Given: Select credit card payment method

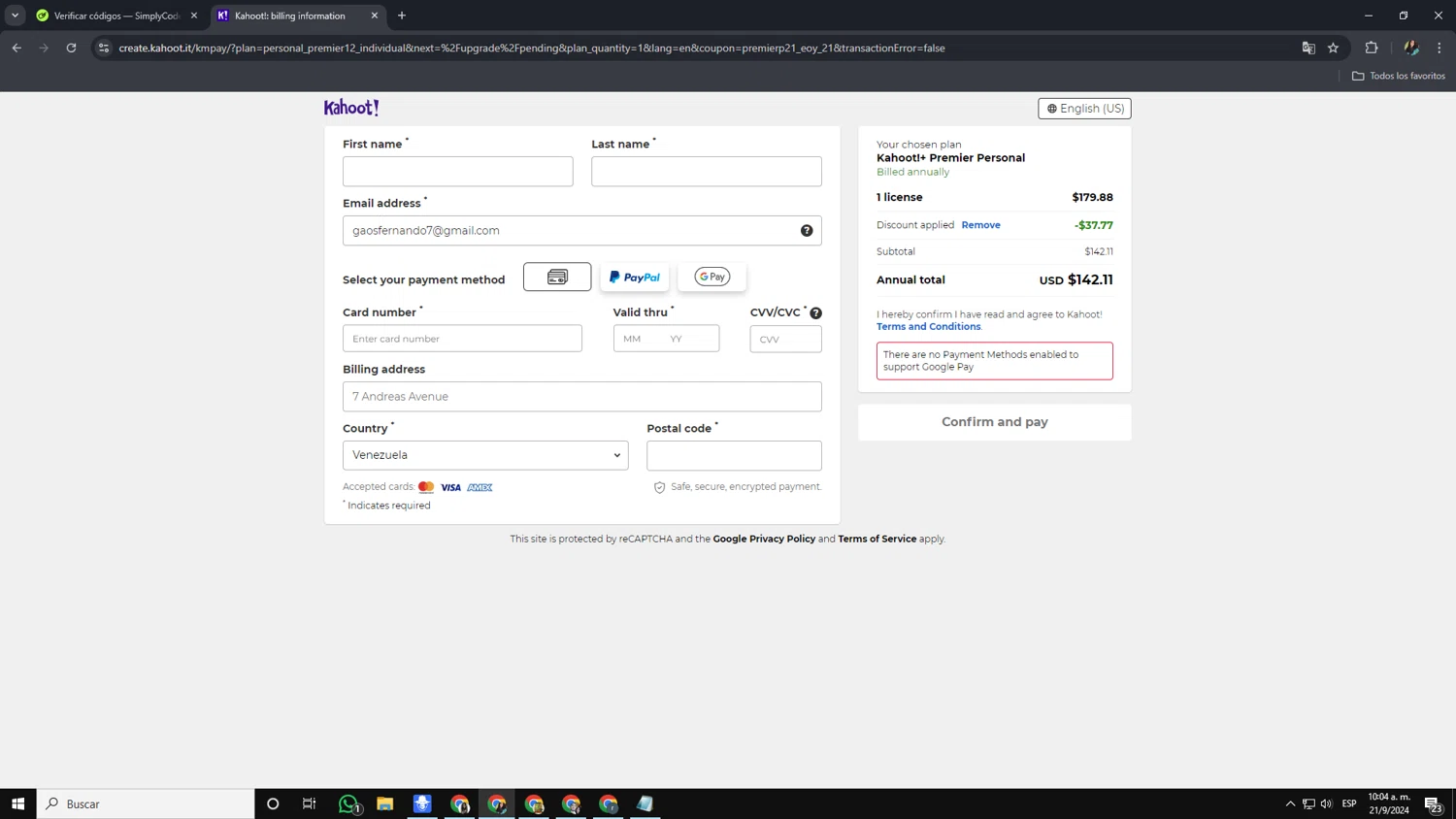Looking at the screenshot, I should (556, 278).
